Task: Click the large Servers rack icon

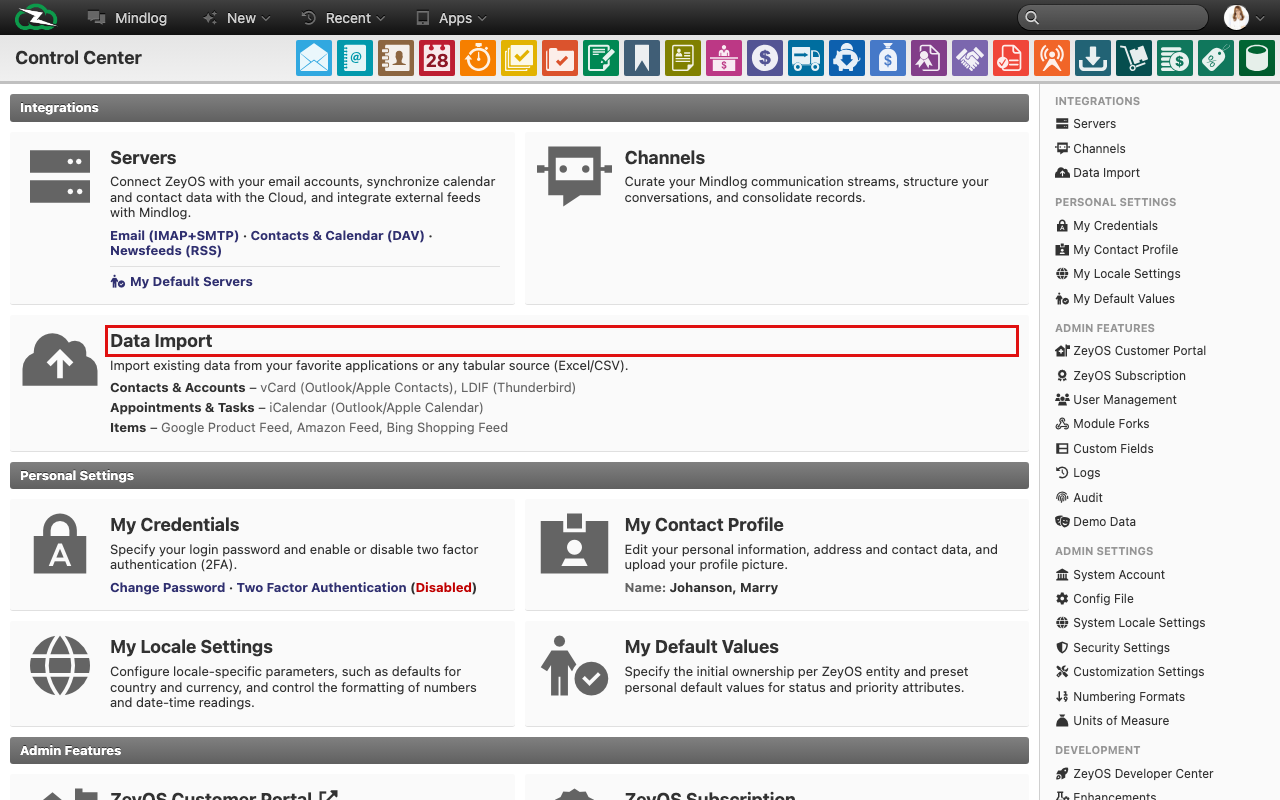Action: click(60, 176)
